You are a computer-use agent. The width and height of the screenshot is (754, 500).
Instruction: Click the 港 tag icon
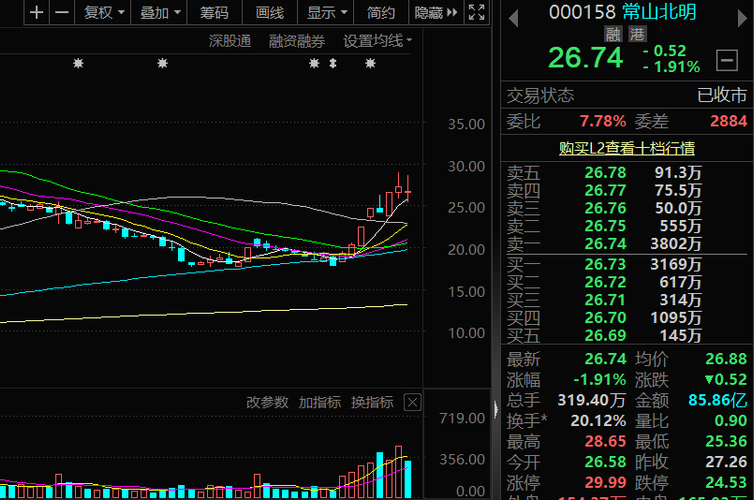[x=637, y=34]
